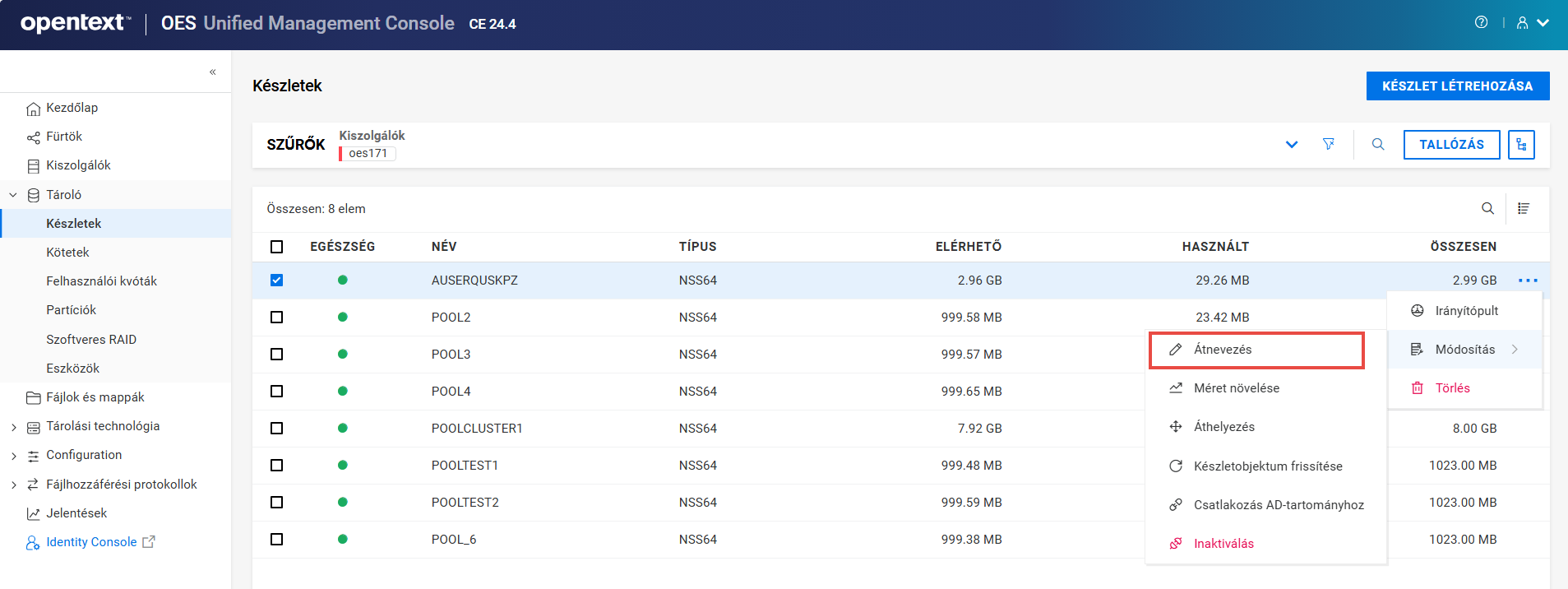This screenshot has width=1568, height=589.
Task: Click search icon in filter bar
Action: [1378, 145]
